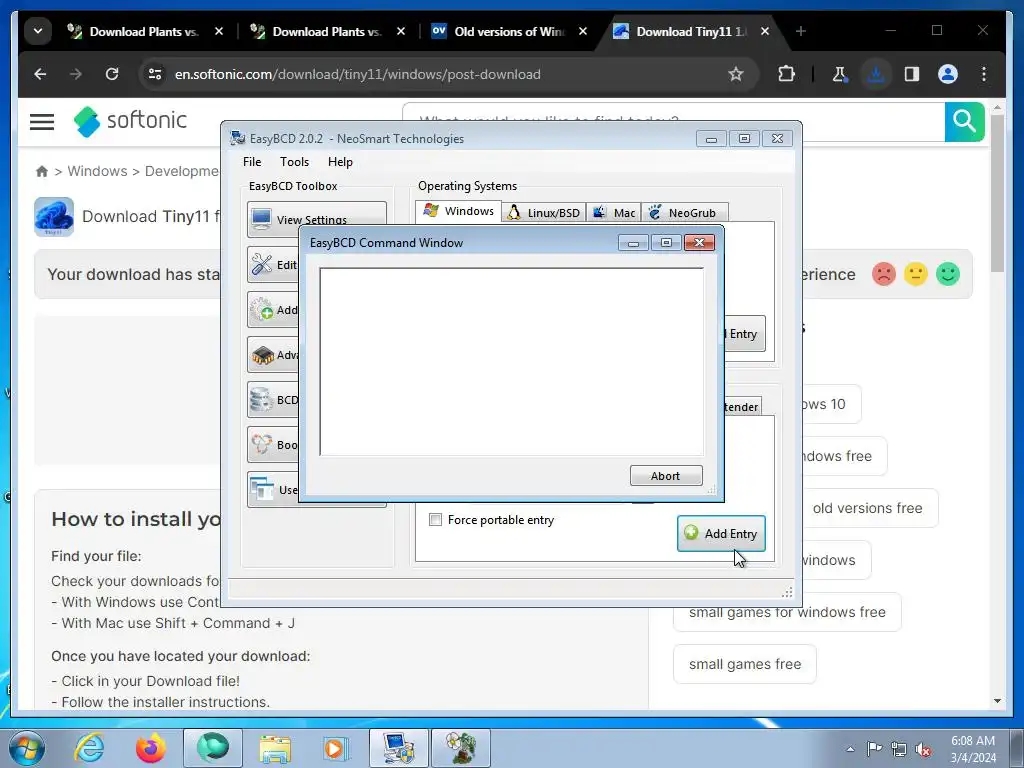Click the Edit boot menu wrench icon
Viewport: 1024px width, 768px height.
pyautogui.click(x=262, y=264)
